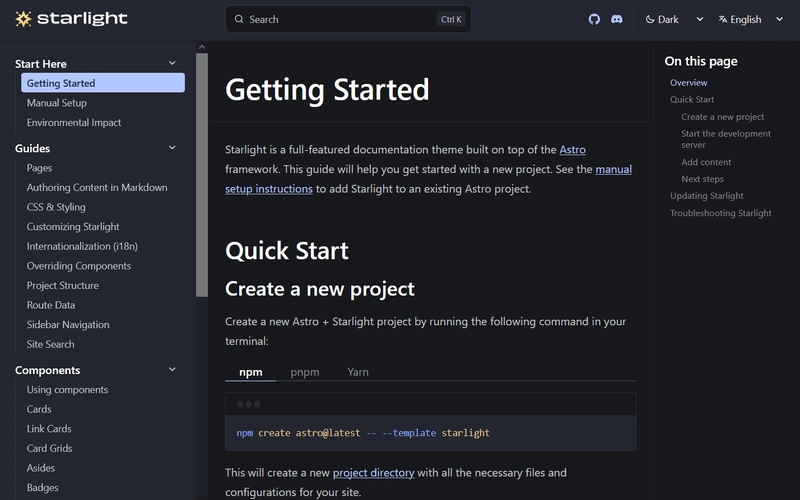
Task: Click the Starlight logo in header
Action: (x=71, y=19)
